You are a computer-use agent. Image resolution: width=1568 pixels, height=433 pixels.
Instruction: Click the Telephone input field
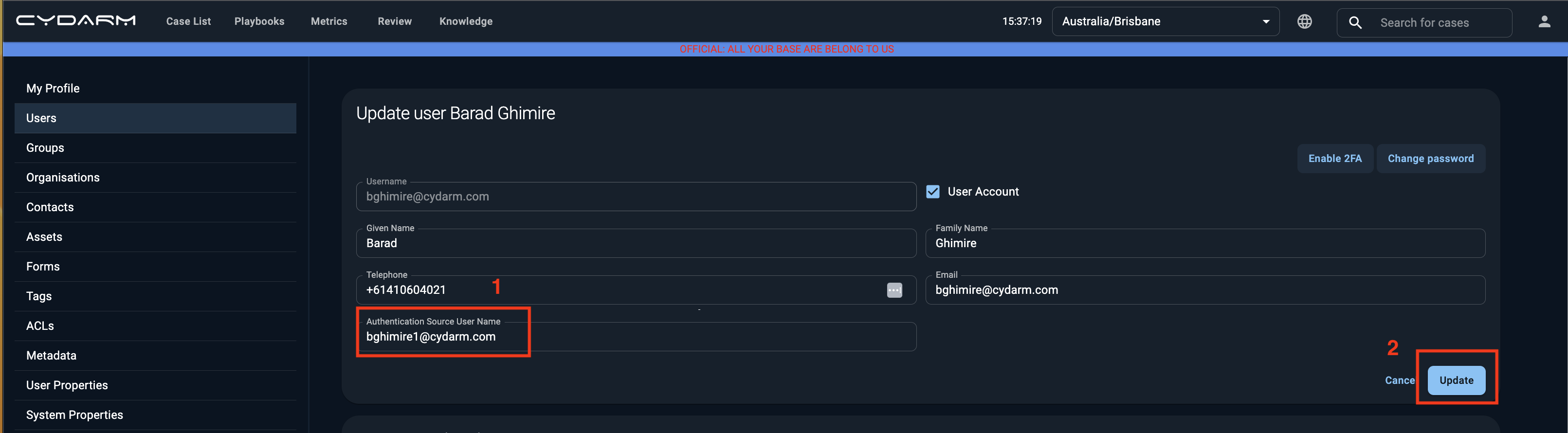(636, 290)
